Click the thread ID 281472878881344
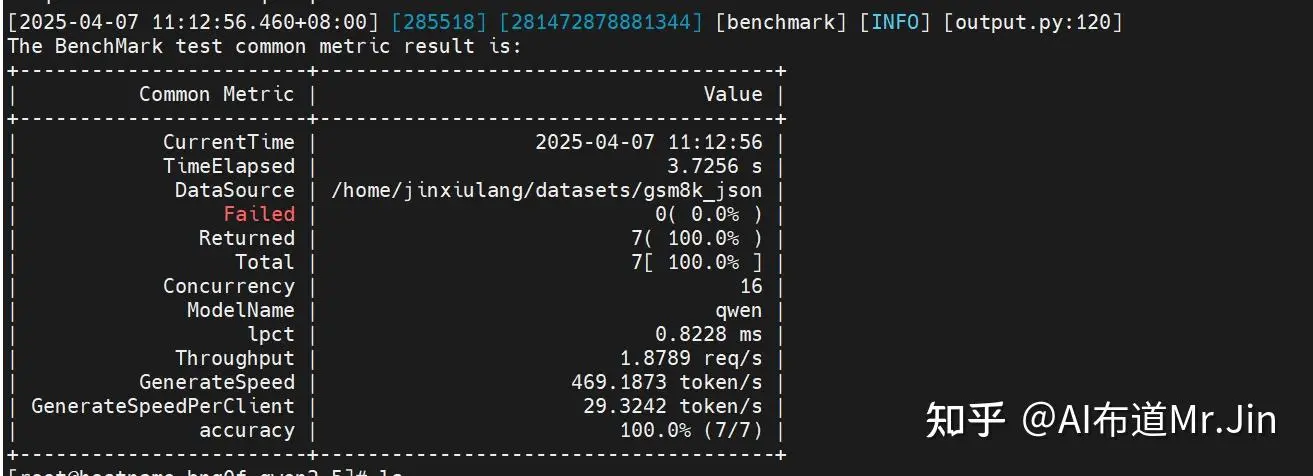The width and height of the screenshot is (1313, 476). [601, 21]
